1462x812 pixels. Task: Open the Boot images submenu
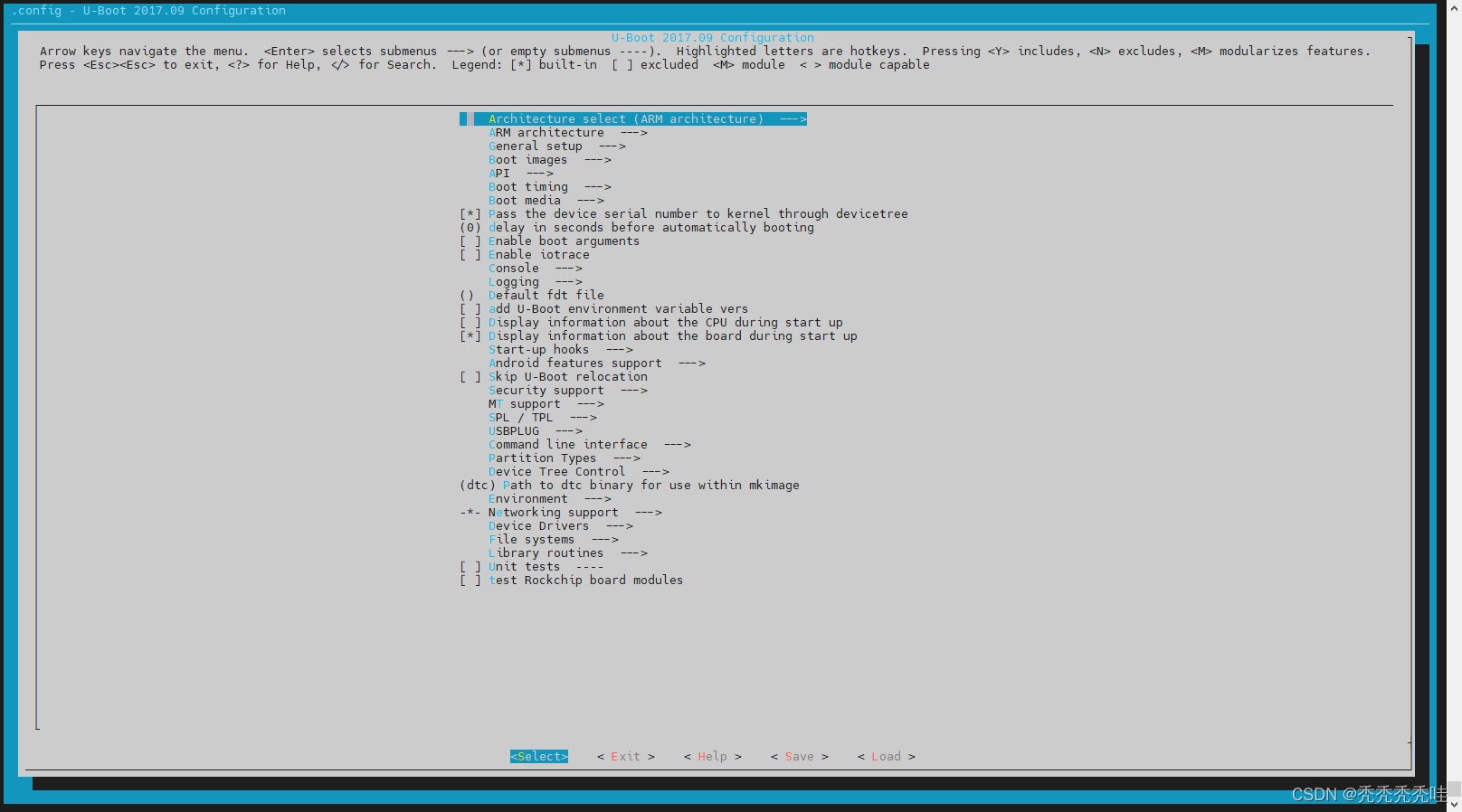pos(550,160)
